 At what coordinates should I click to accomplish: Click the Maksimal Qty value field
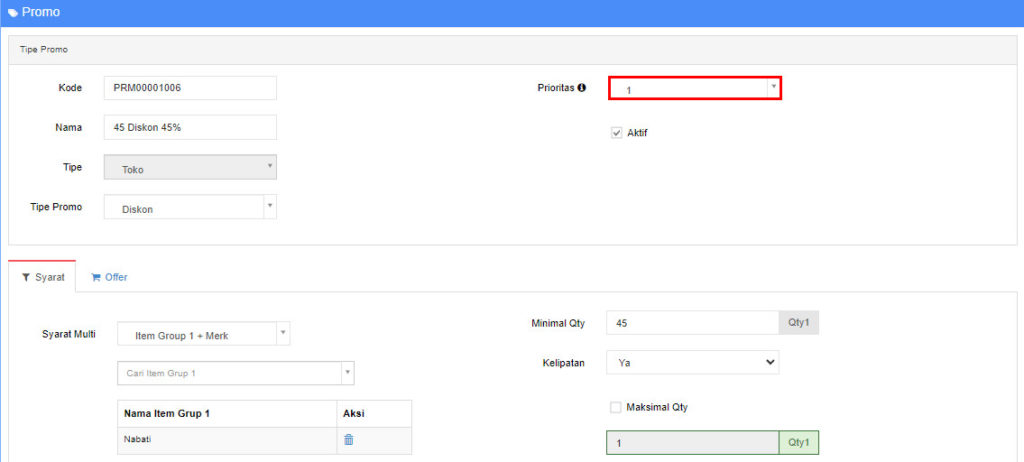[x=692, y=443]
